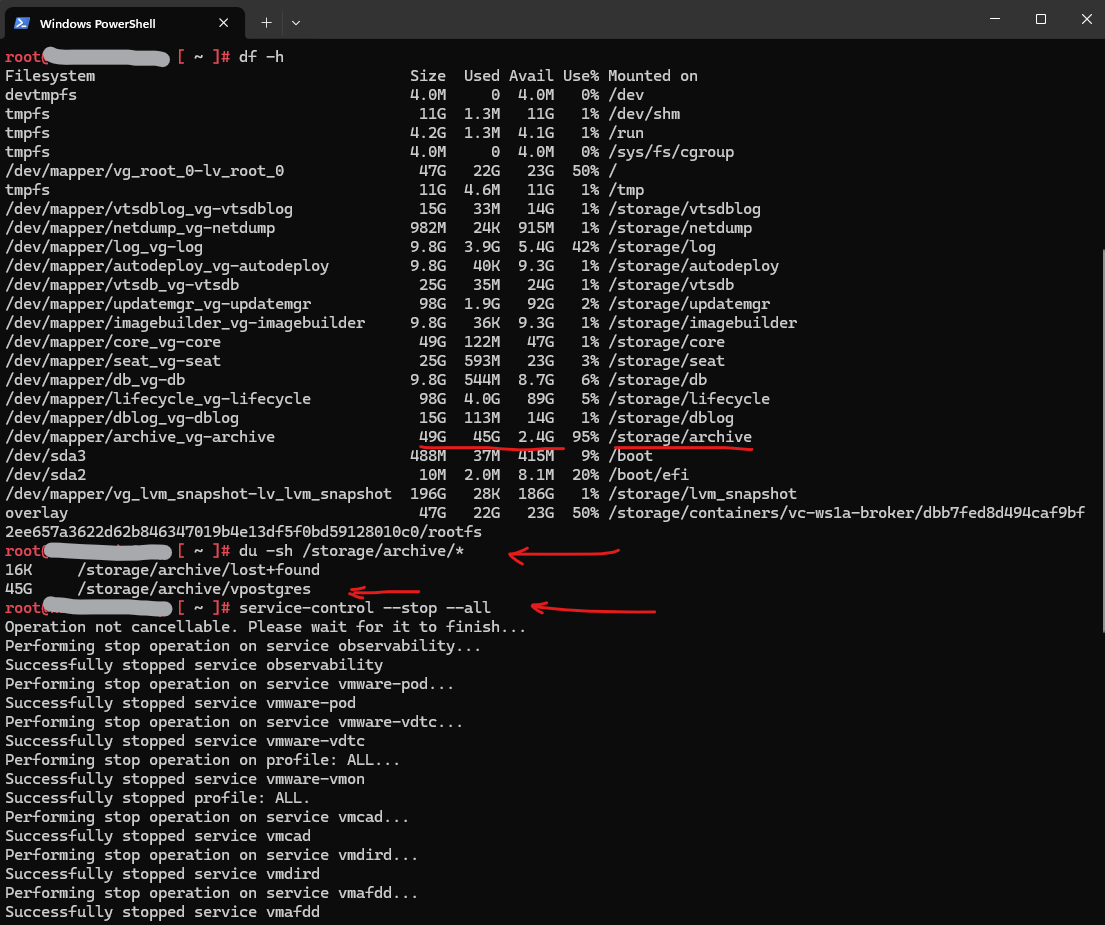Viewport: 1105px width, 925px height.
Task: Click the underlined /storage/archive mount path
Action: (680, 437)
